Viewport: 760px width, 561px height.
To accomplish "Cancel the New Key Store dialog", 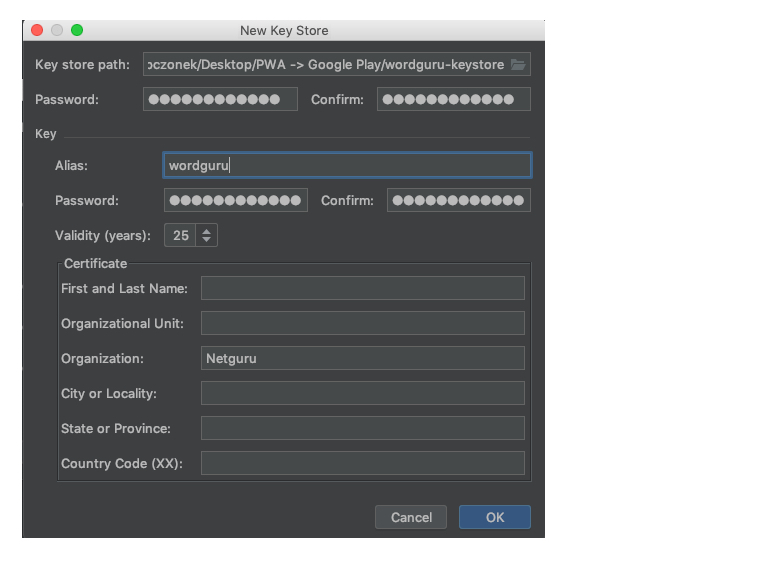I will pos(411,517).
